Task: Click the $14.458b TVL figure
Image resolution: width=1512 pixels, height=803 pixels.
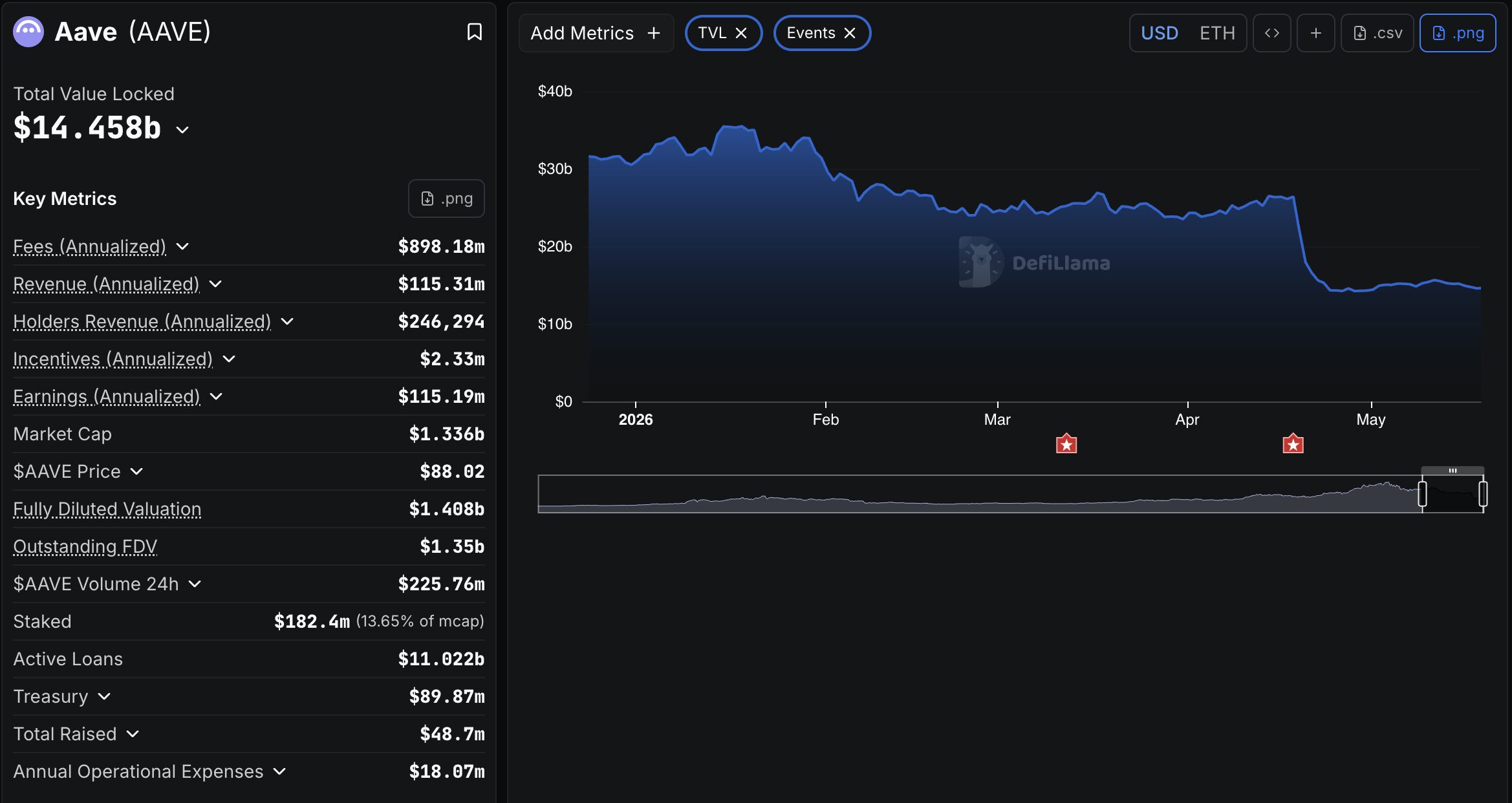Action: (87, 127)
